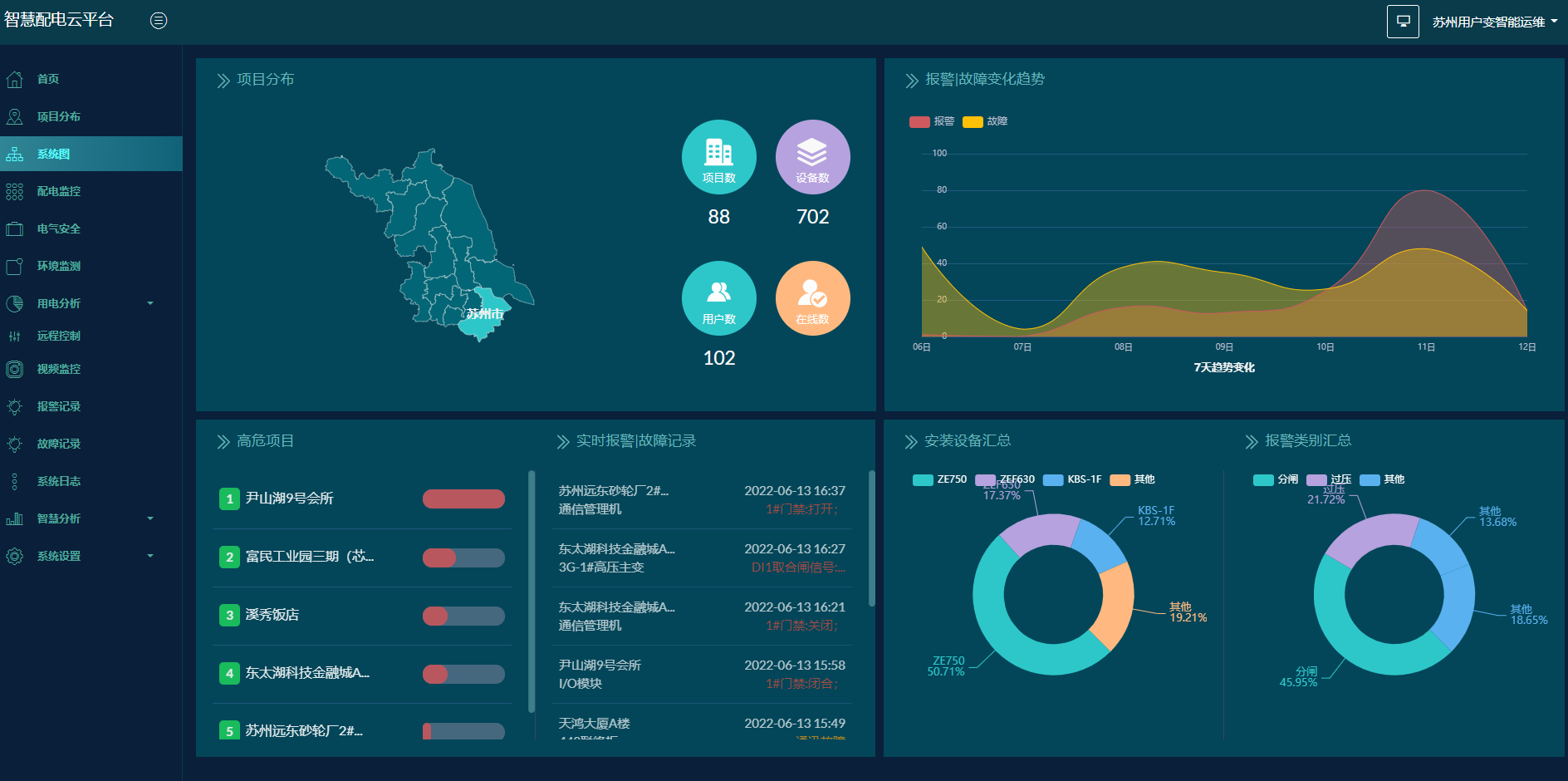This screenshot has width=1568, height=781.
Task: Click the 用户数 users icon circle
Action: [x=718, y=298]
